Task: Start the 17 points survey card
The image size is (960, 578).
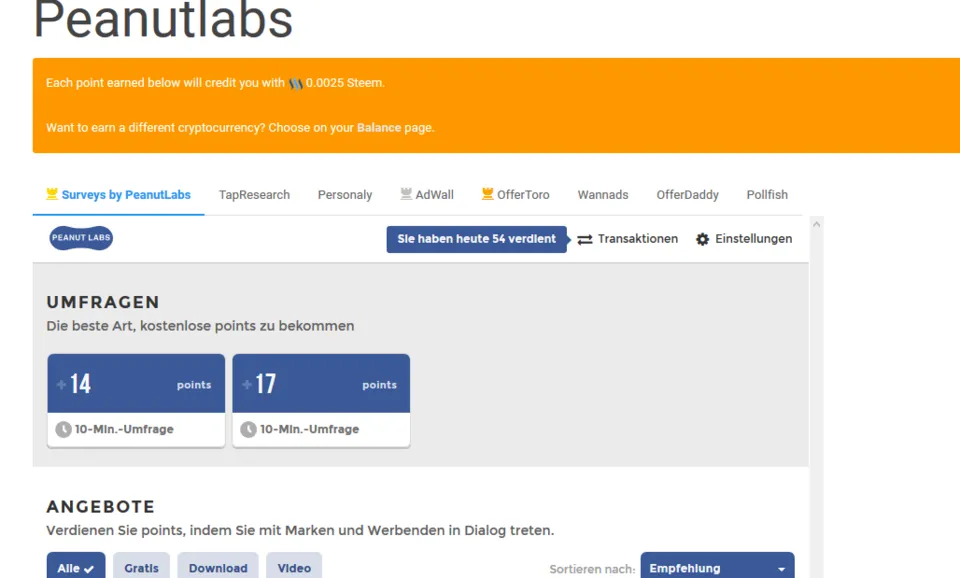Action: 321,400
